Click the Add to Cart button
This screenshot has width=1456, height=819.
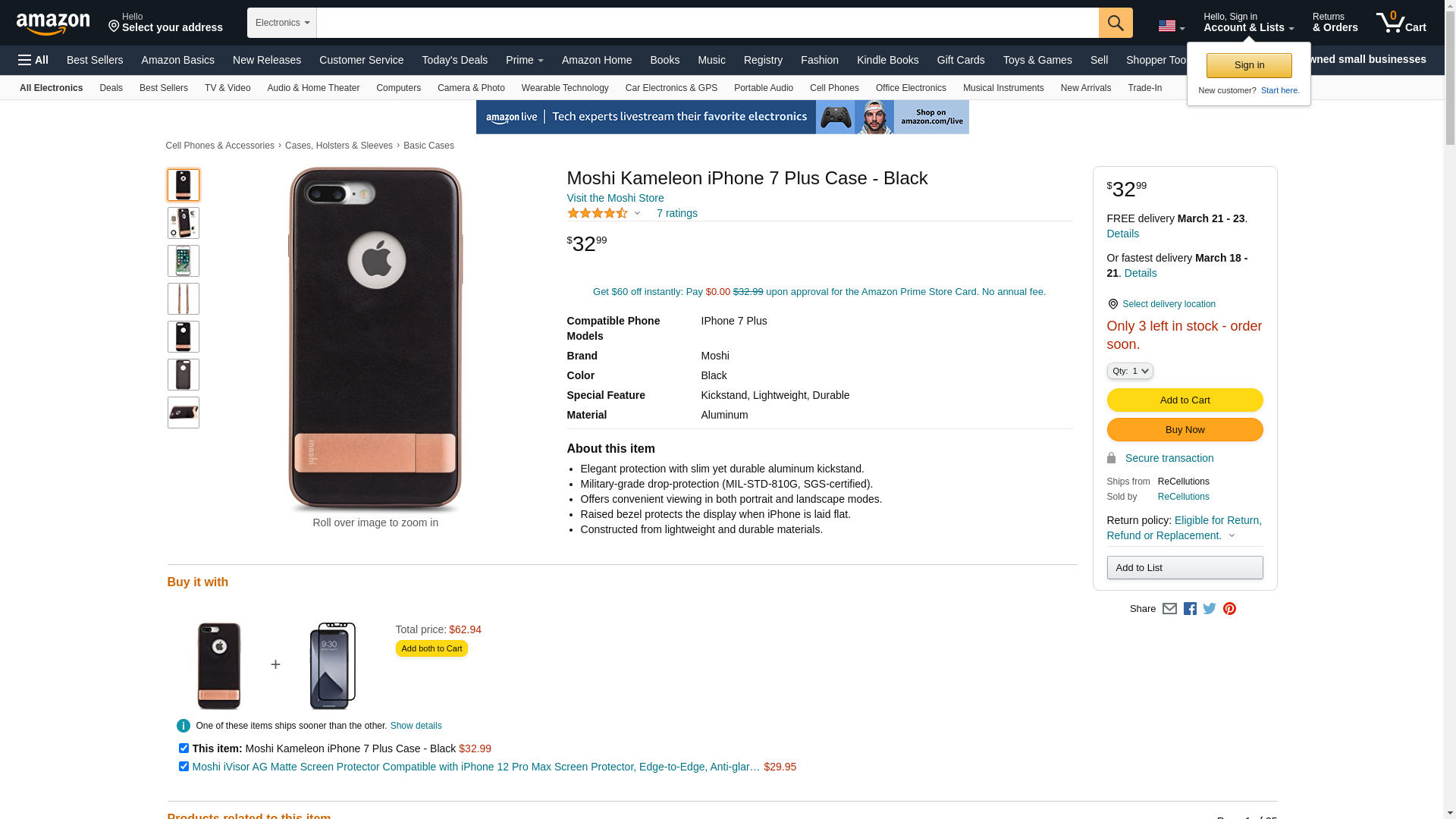[1185, 400]
